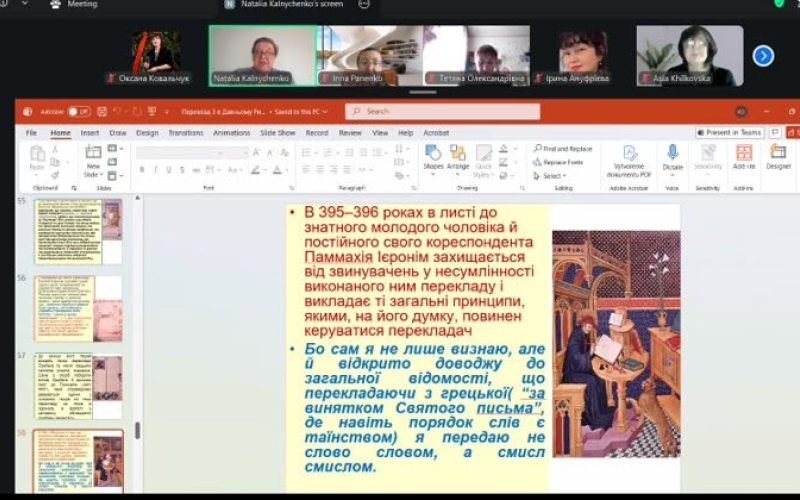This screenshot has width=800, height=500.
Task: Click the Find and Replace button
Action: [x=563, y=148]
